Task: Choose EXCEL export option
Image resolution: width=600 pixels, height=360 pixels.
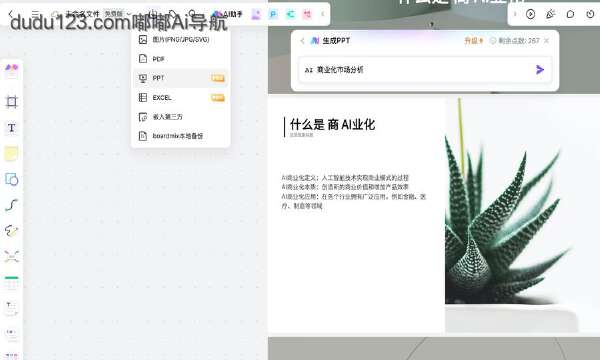Action: click(x=181, y=98)
